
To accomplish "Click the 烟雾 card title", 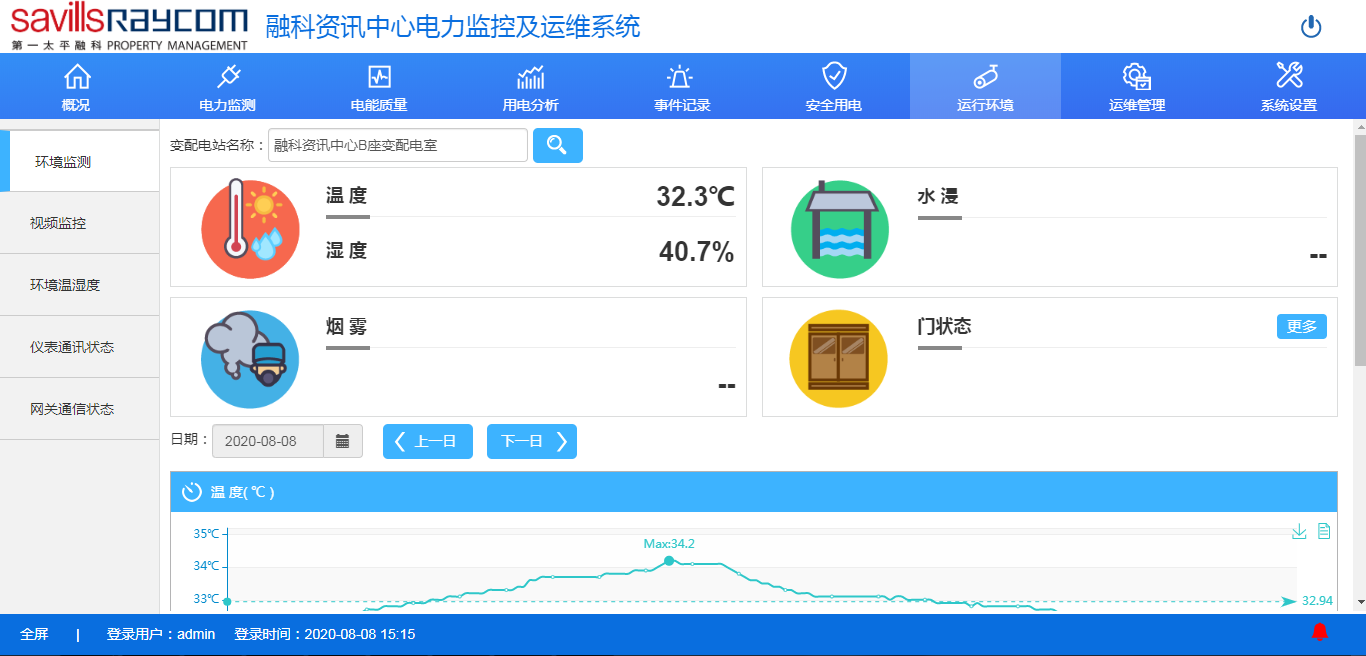I will [x=347, y=327].
